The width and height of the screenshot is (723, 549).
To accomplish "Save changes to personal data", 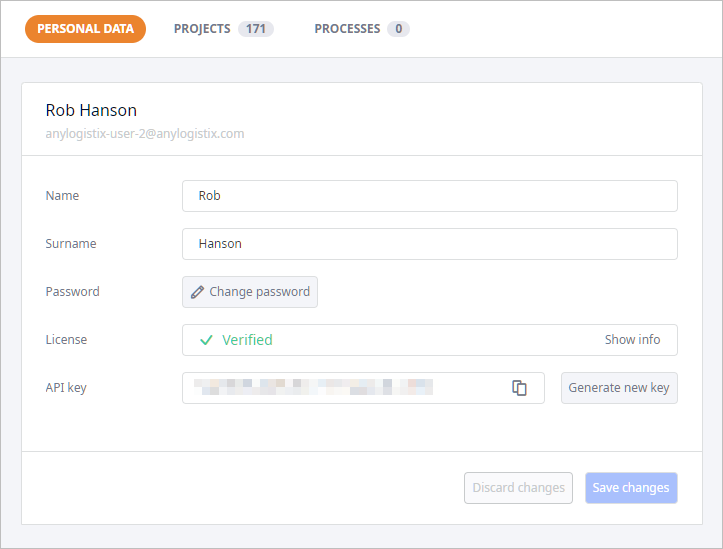I will (x=631, y=488).
